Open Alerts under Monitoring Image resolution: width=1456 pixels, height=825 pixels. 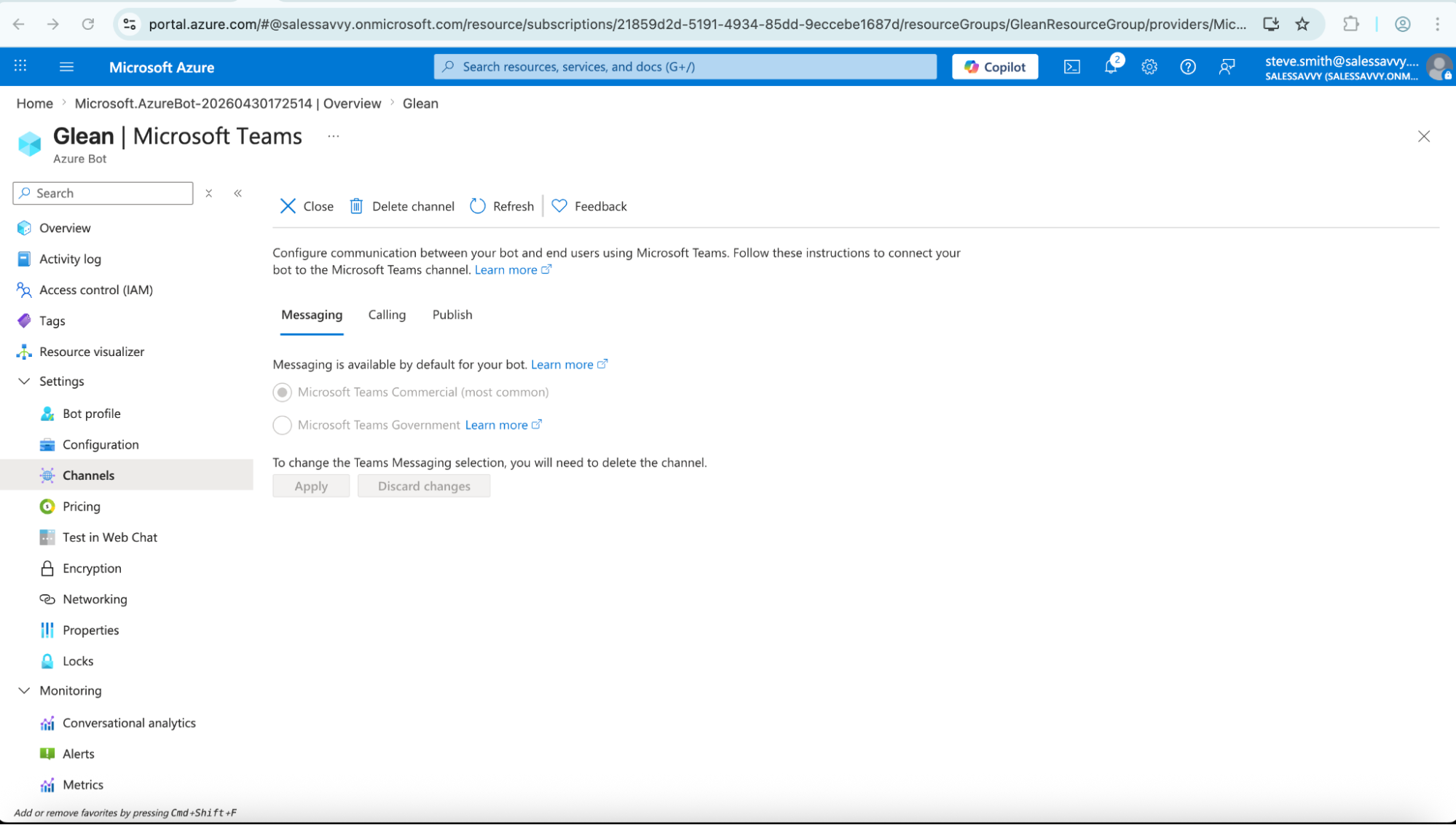pos(79,754)
